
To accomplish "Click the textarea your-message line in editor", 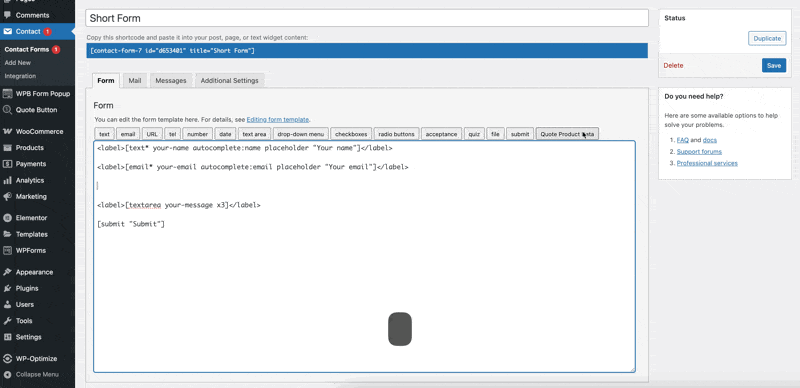I will tap(179, 205).
